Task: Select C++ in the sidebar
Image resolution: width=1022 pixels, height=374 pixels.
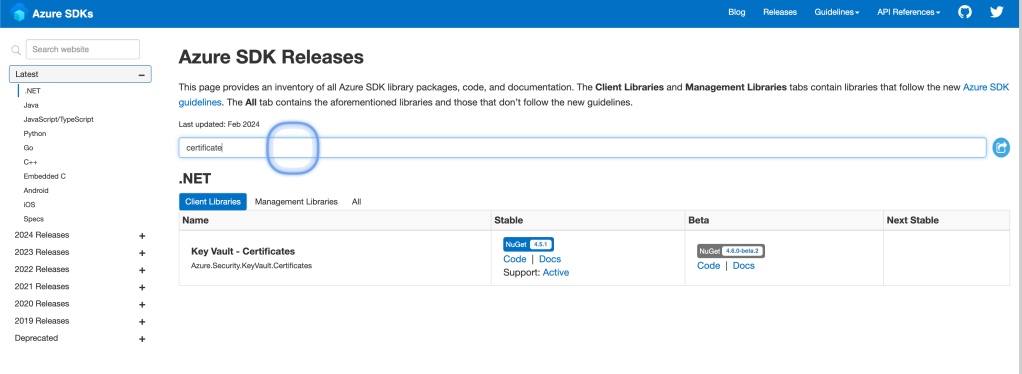Action: 30,162
